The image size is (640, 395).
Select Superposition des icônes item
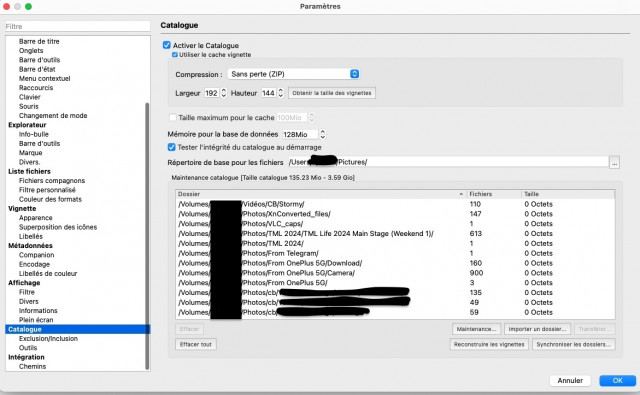[x=58, y=227]
